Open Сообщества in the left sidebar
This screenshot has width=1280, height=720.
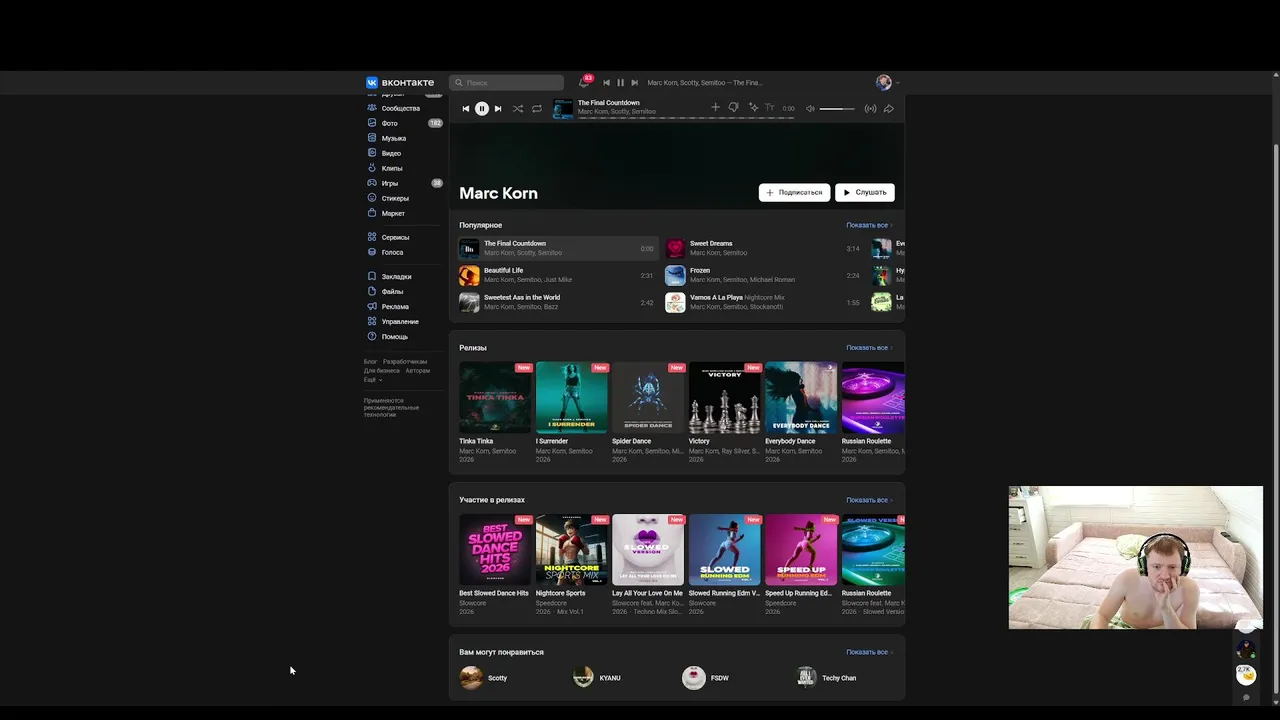tap(403, 108)
